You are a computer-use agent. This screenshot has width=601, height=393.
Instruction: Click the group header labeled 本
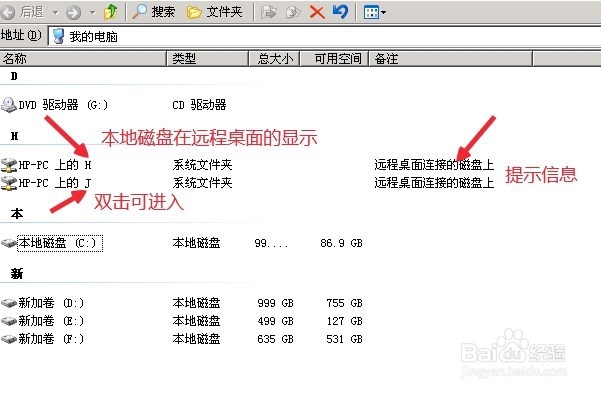[x=16, y=213]
